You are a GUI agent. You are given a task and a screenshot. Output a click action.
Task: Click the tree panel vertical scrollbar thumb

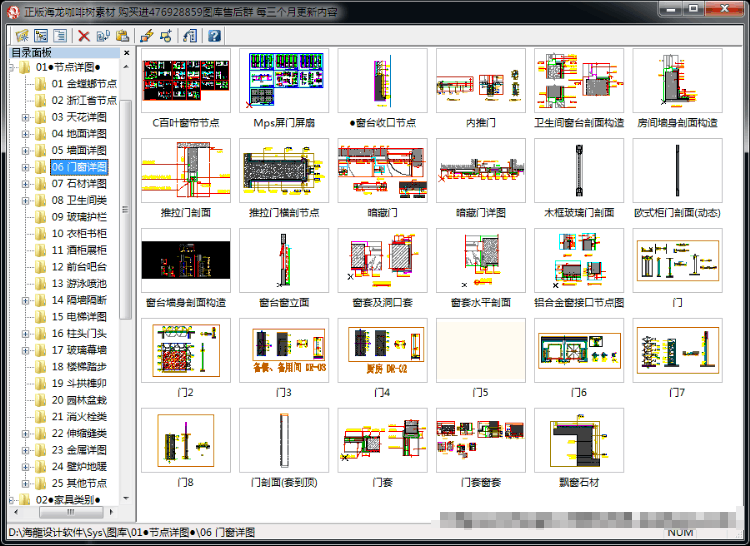point(126,209)
